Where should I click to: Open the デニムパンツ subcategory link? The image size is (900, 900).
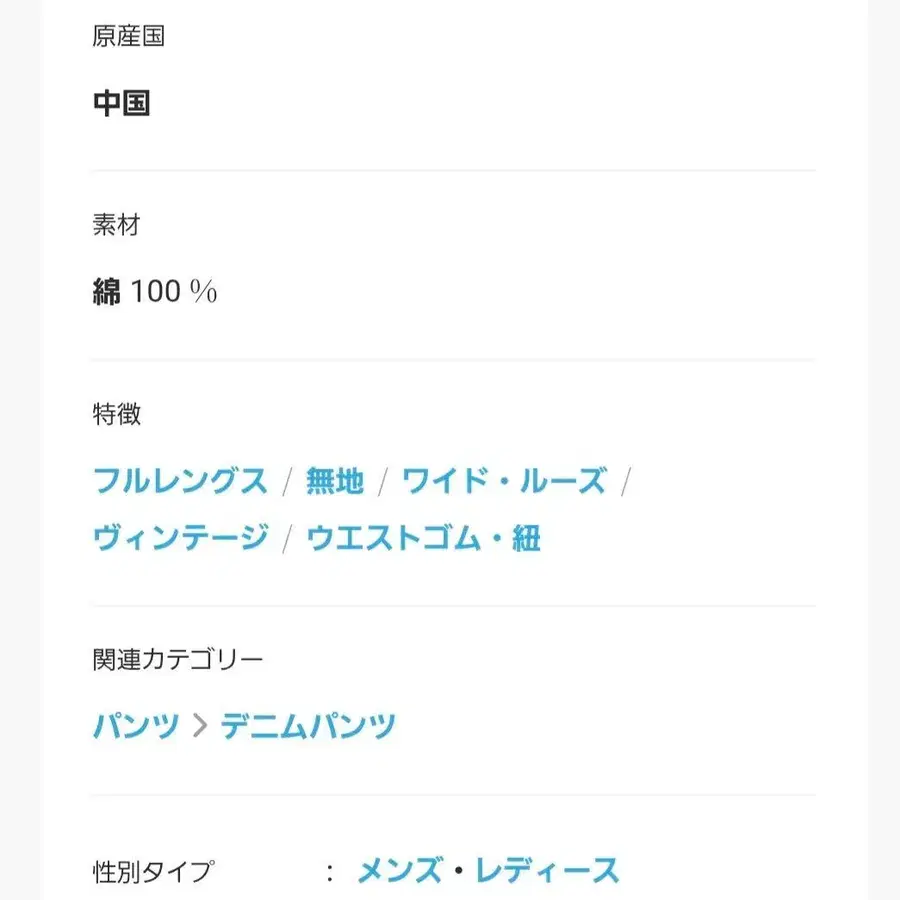(x=308, y=725)
